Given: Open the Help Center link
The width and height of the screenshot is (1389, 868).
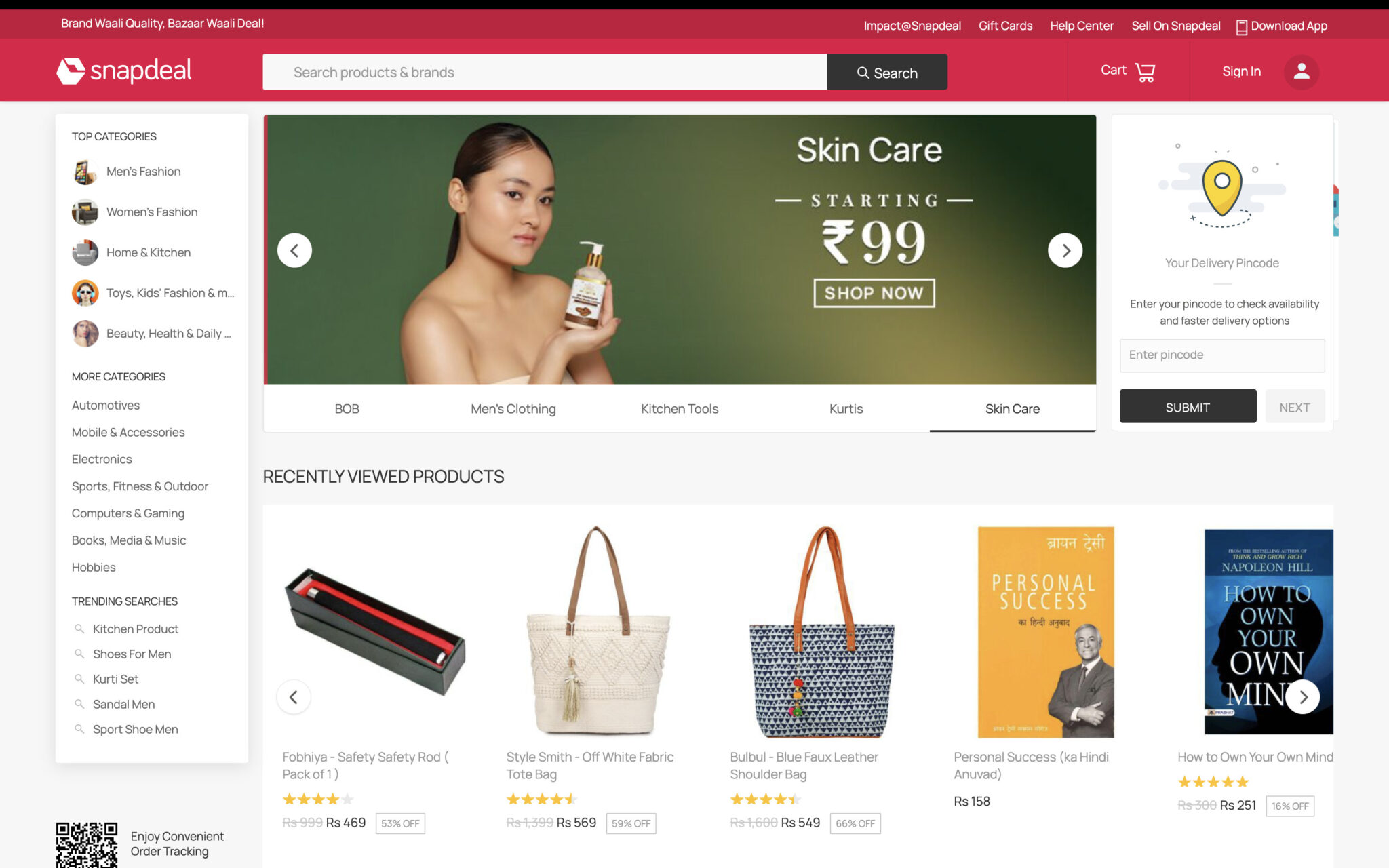Looking at the screenshot, I should [x=1082, y=26].
